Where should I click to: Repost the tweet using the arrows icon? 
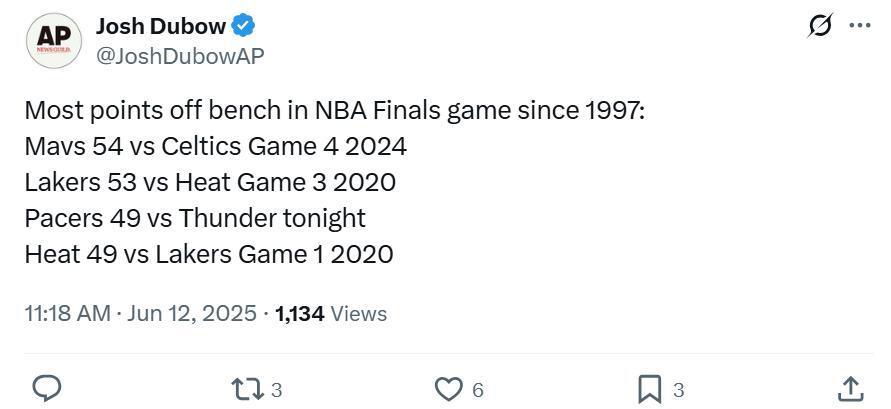246,388
